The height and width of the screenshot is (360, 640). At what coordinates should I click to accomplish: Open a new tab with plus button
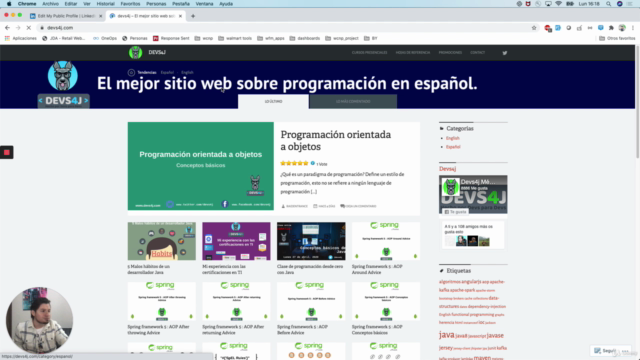tap(193, 16)
